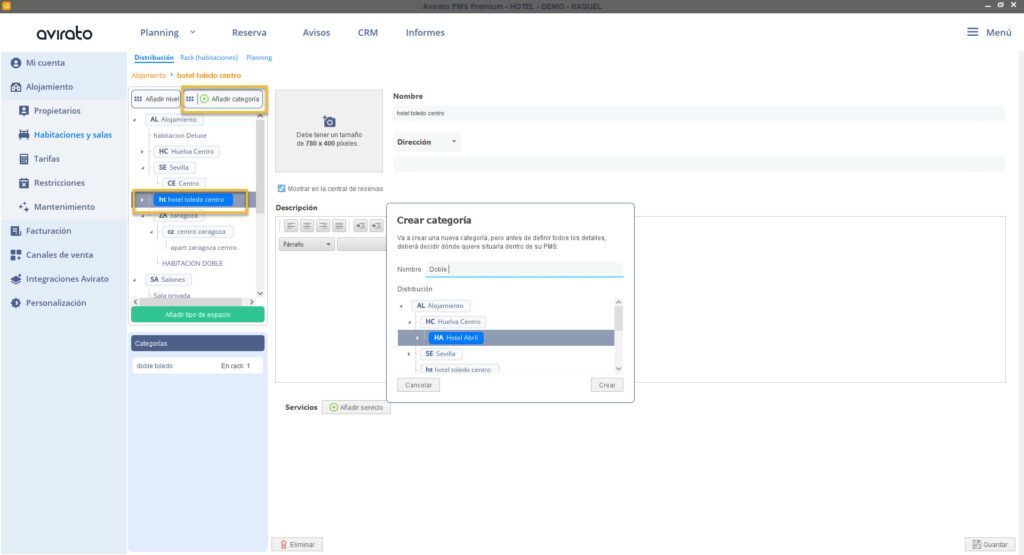Click the bed icon for Habitaciones y salas
1024x555 pixels.
tap(24, 135)
